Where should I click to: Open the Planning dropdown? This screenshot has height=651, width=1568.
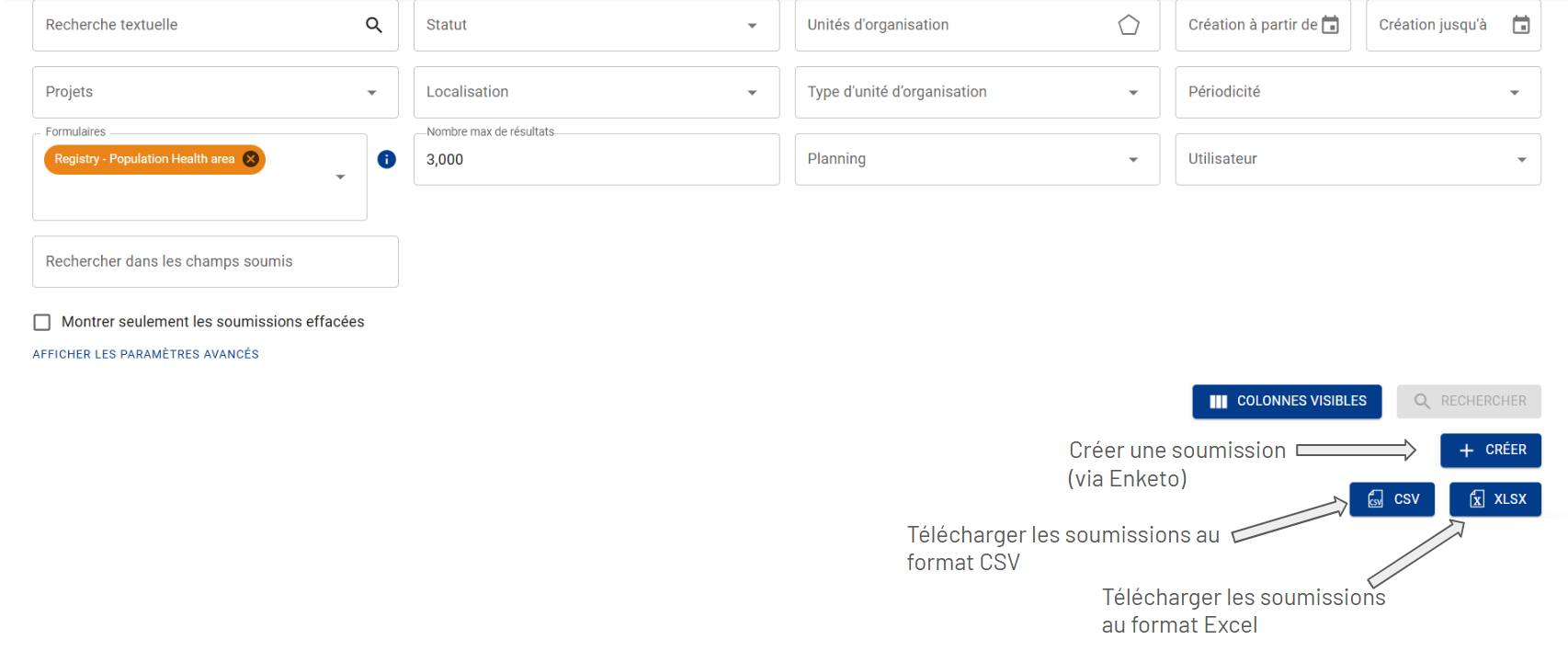pos(977,159)
